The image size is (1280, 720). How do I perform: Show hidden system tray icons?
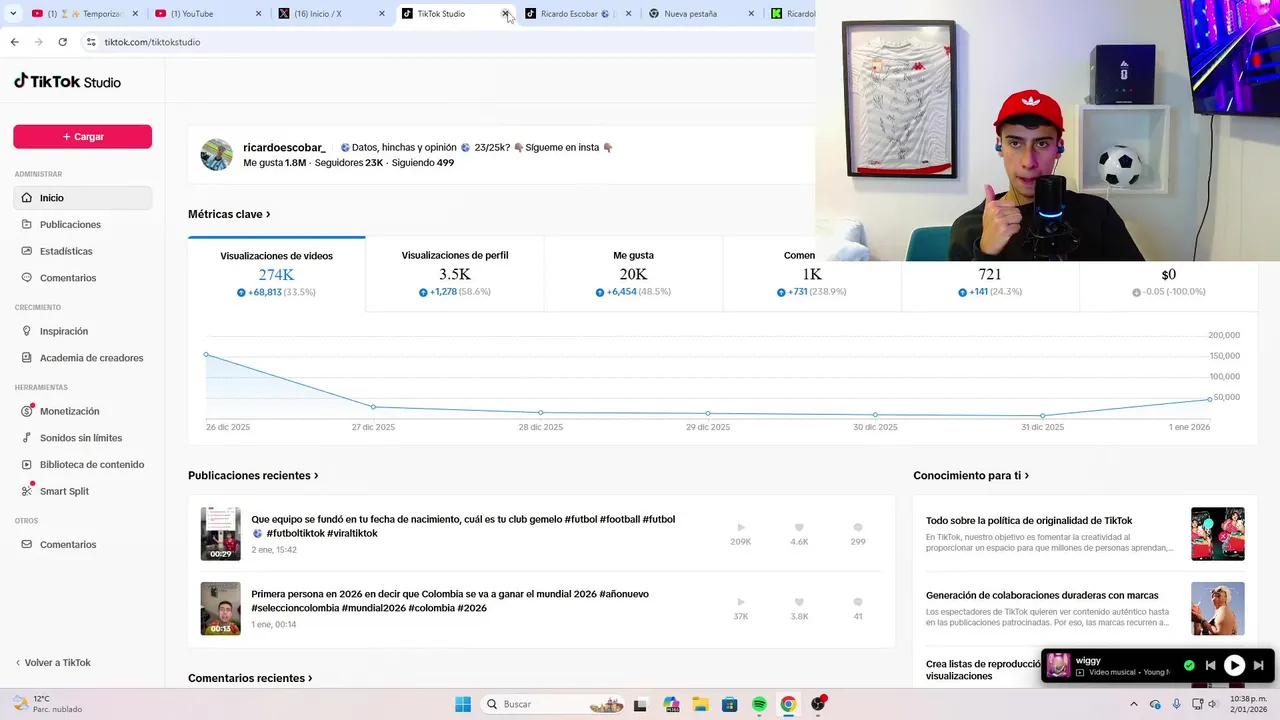(x=1133, y=704)
